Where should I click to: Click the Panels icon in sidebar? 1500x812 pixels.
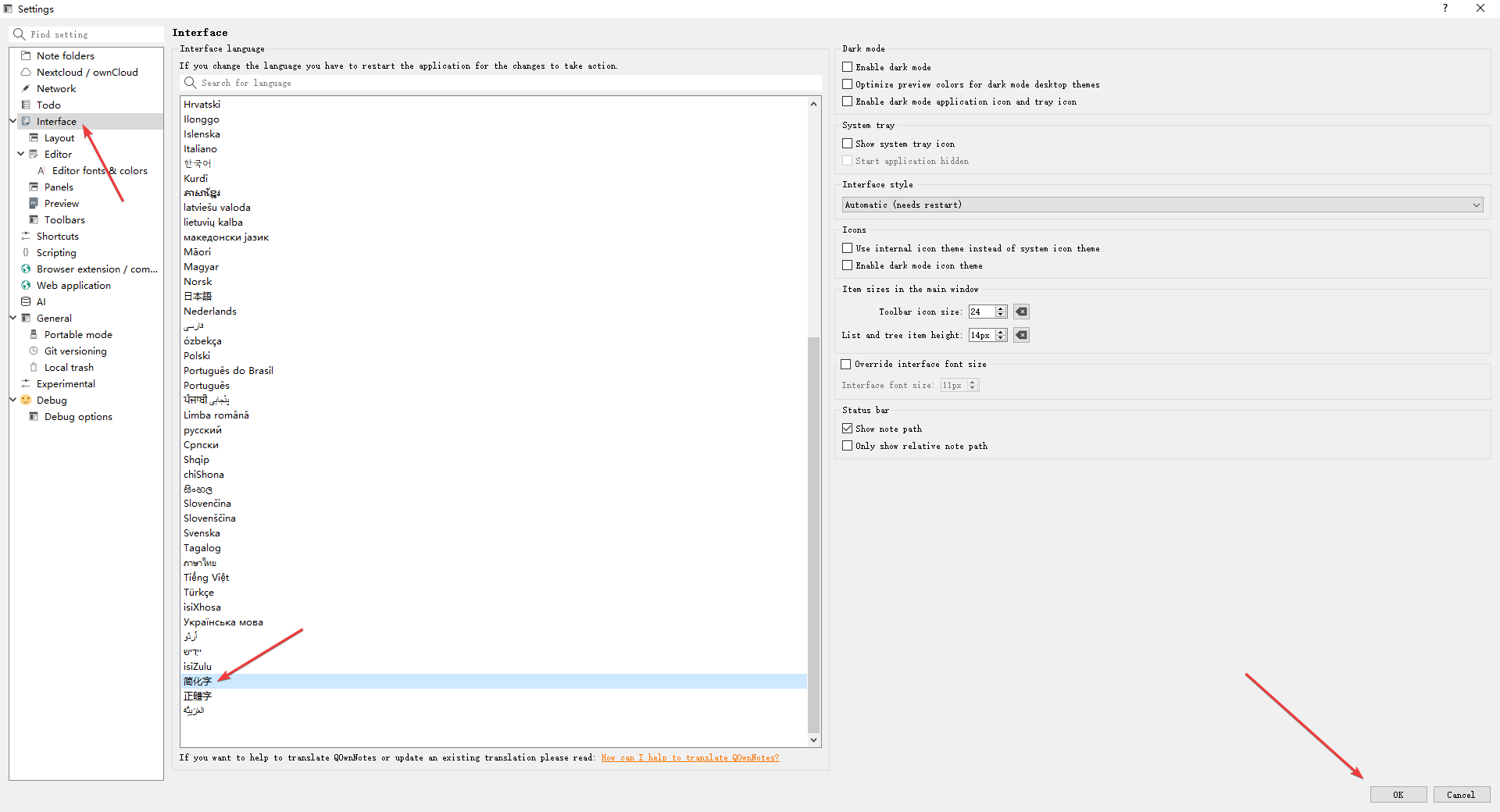click(34, 187)
